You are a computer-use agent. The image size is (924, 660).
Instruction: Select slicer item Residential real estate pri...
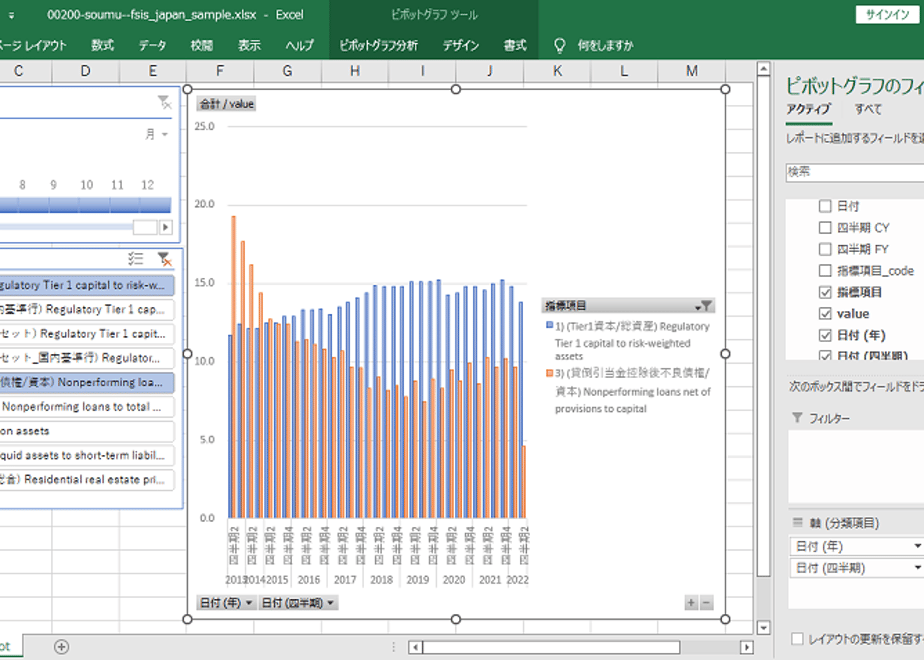(x=85, y=480)
